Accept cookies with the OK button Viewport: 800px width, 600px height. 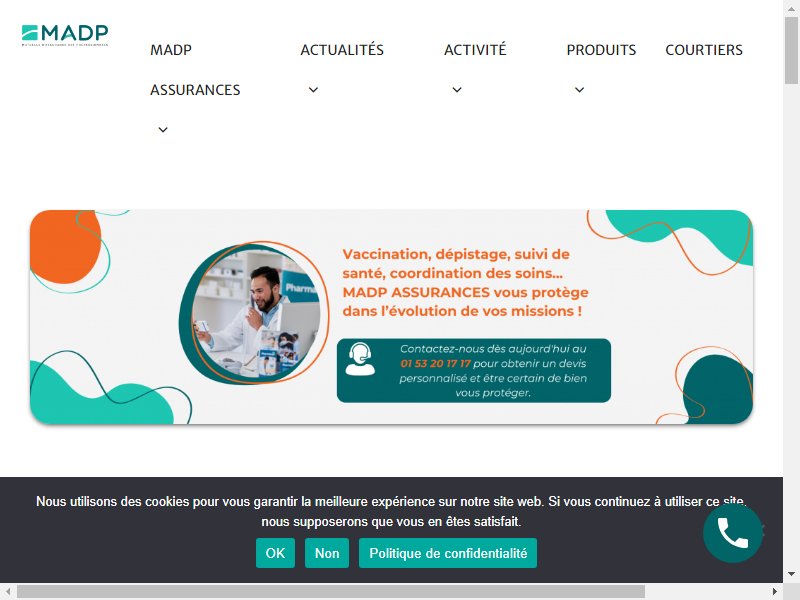(x=276, y=553)
